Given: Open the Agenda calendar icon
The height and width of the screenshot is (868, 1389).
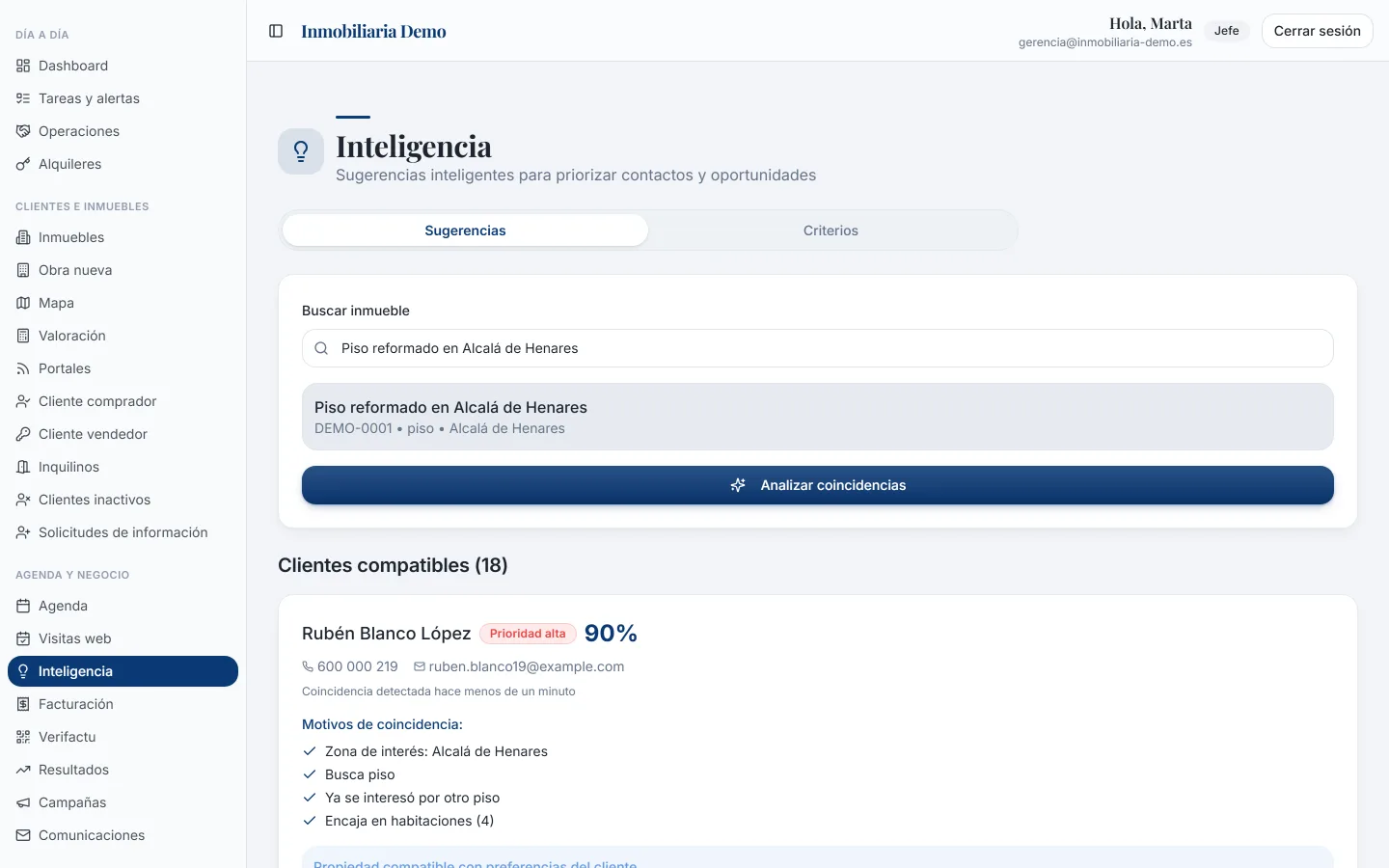Looking at the screenshot, I should [x=23, y=606].
